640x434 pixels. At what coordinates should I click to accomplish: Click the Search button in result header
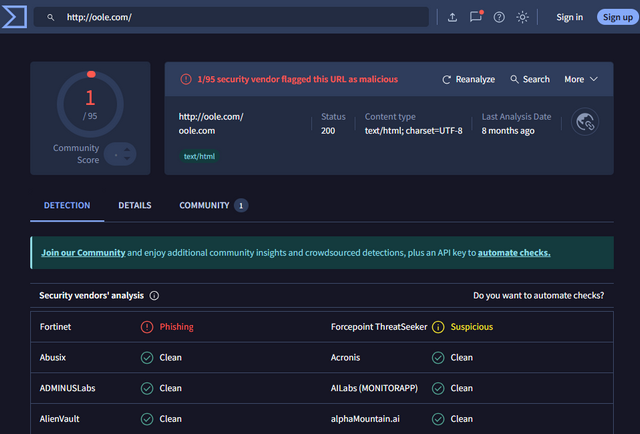point(530,79)
